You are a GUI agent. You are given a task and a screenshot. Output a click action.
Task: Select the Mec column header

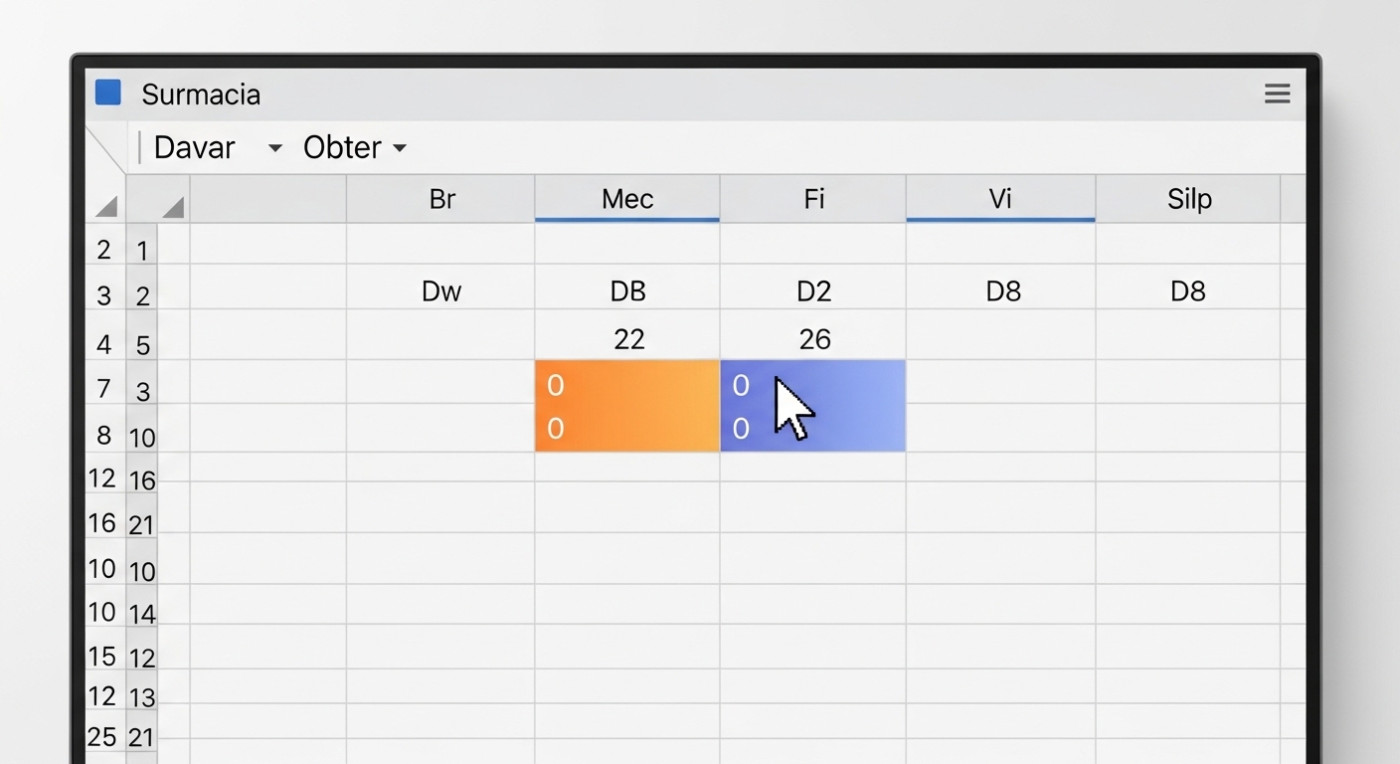627,199
